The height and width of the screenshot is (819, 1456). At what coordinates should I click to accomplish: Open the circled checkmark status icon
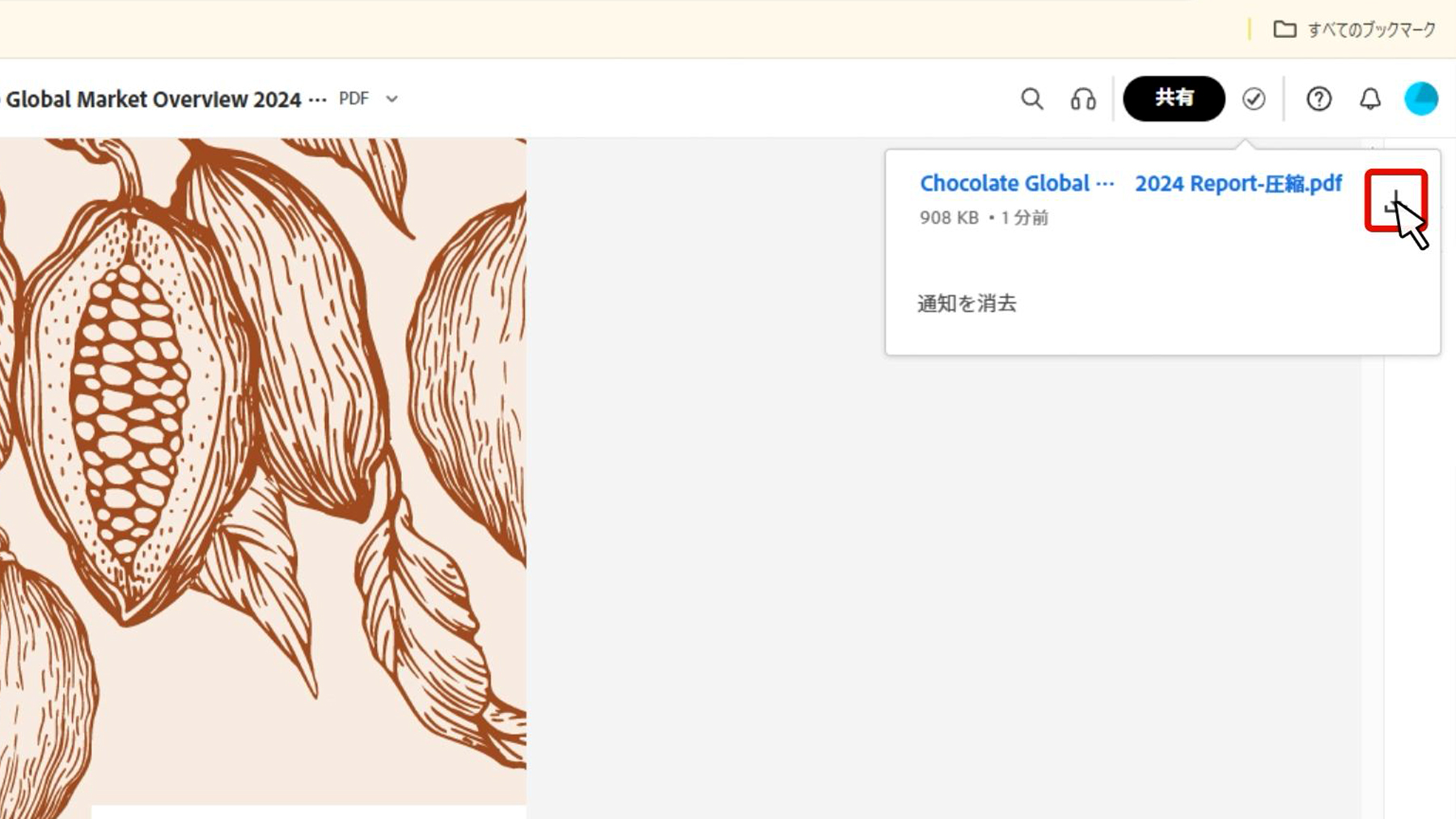tap(1254, 99)
